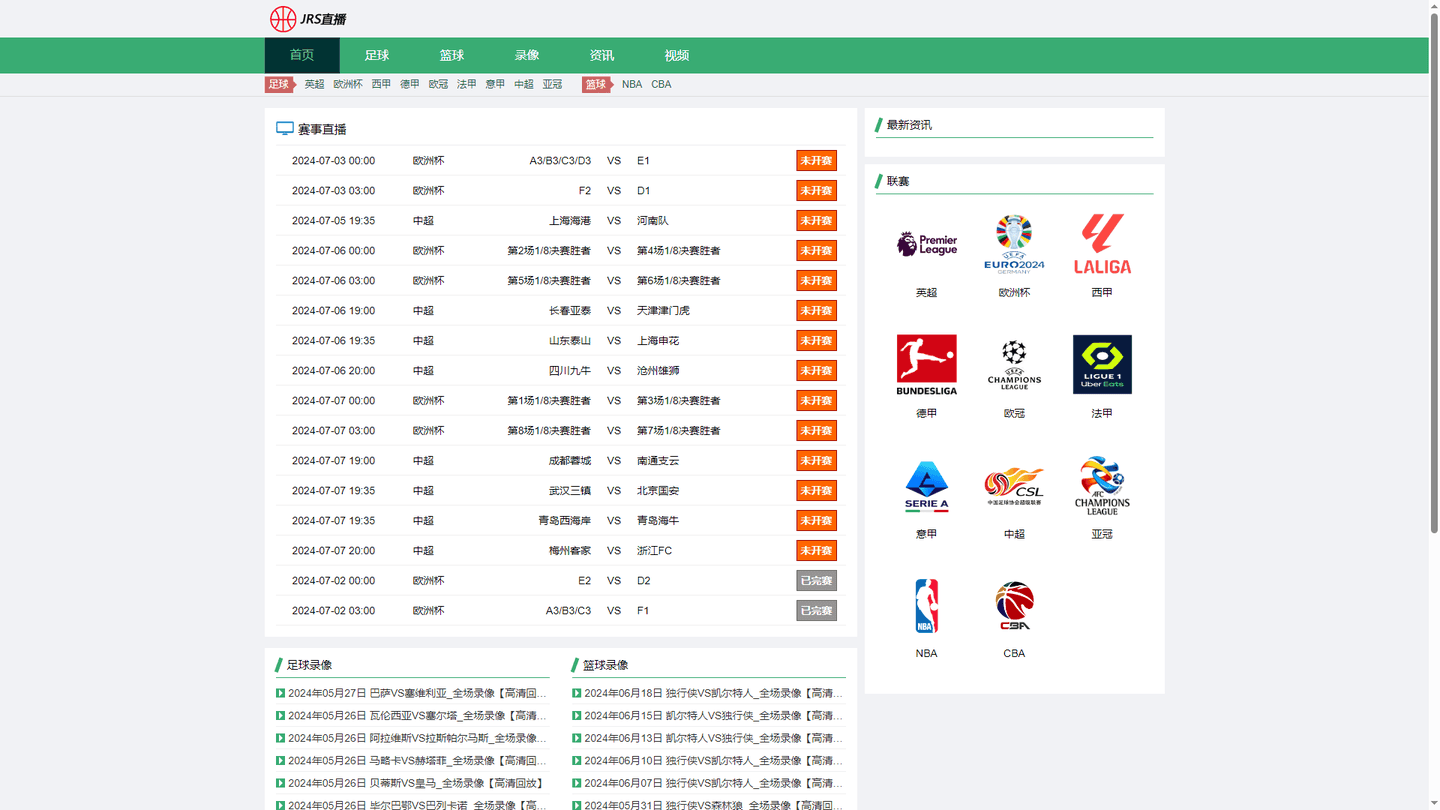Click team name 青岛海牛
Viewport: 1440px width, 810px height.
point(658,521)
